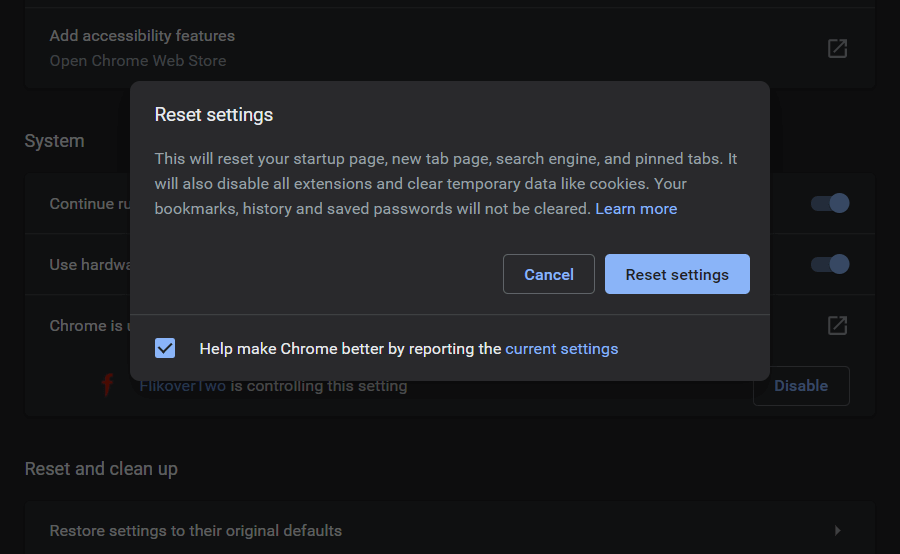This screenshot has width=900, height=554.
Task: Click the external link icon in the Chrome proxy row
Action: (837, 325)
